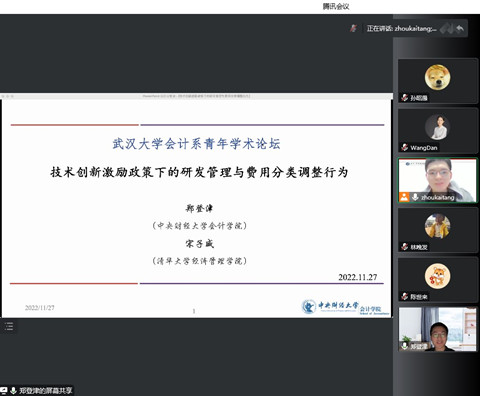Open the list menu icon below the slide
Viewport: 480px width, 396px height.
[x=9, y=326]
